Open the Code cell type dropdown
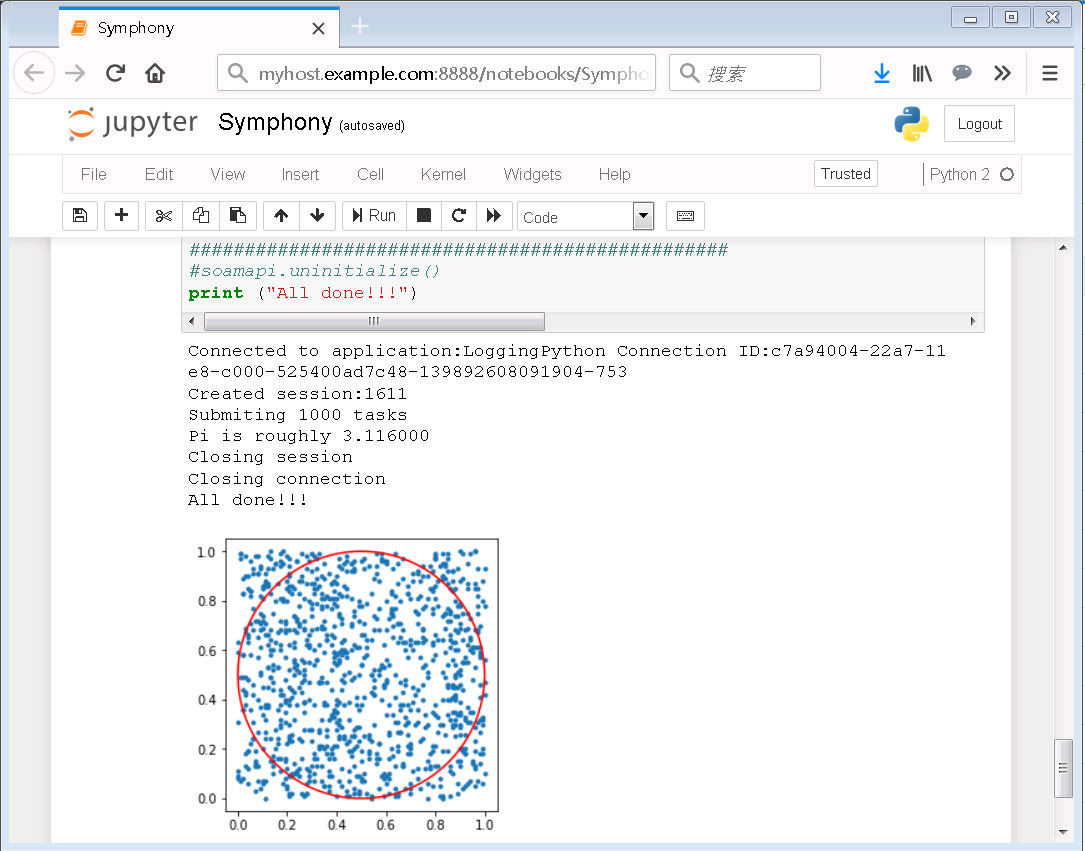 pos(585,217)
